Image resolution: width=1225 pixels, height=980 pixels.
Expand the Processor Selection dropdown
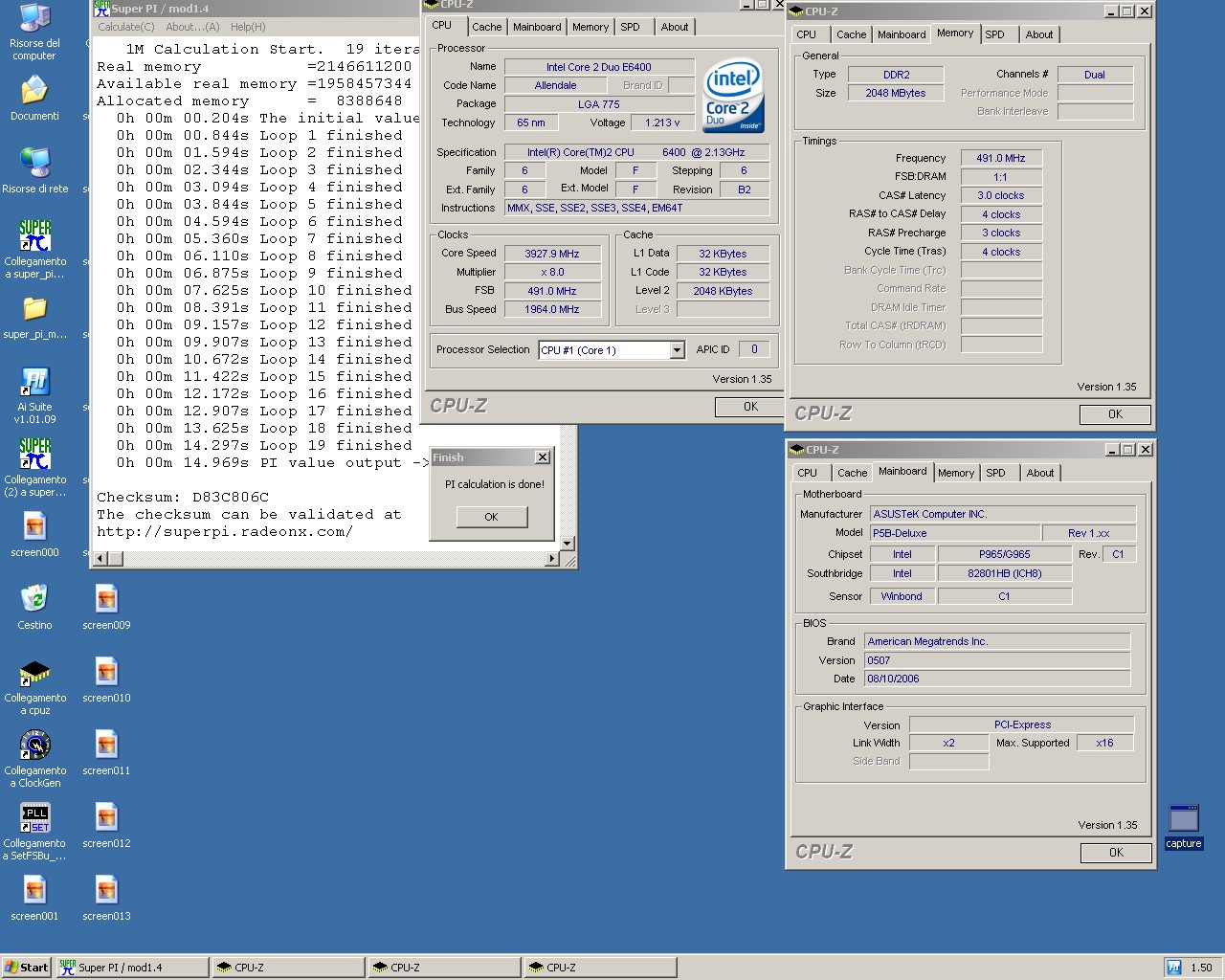pyautogui.click(x=678, y=350)
